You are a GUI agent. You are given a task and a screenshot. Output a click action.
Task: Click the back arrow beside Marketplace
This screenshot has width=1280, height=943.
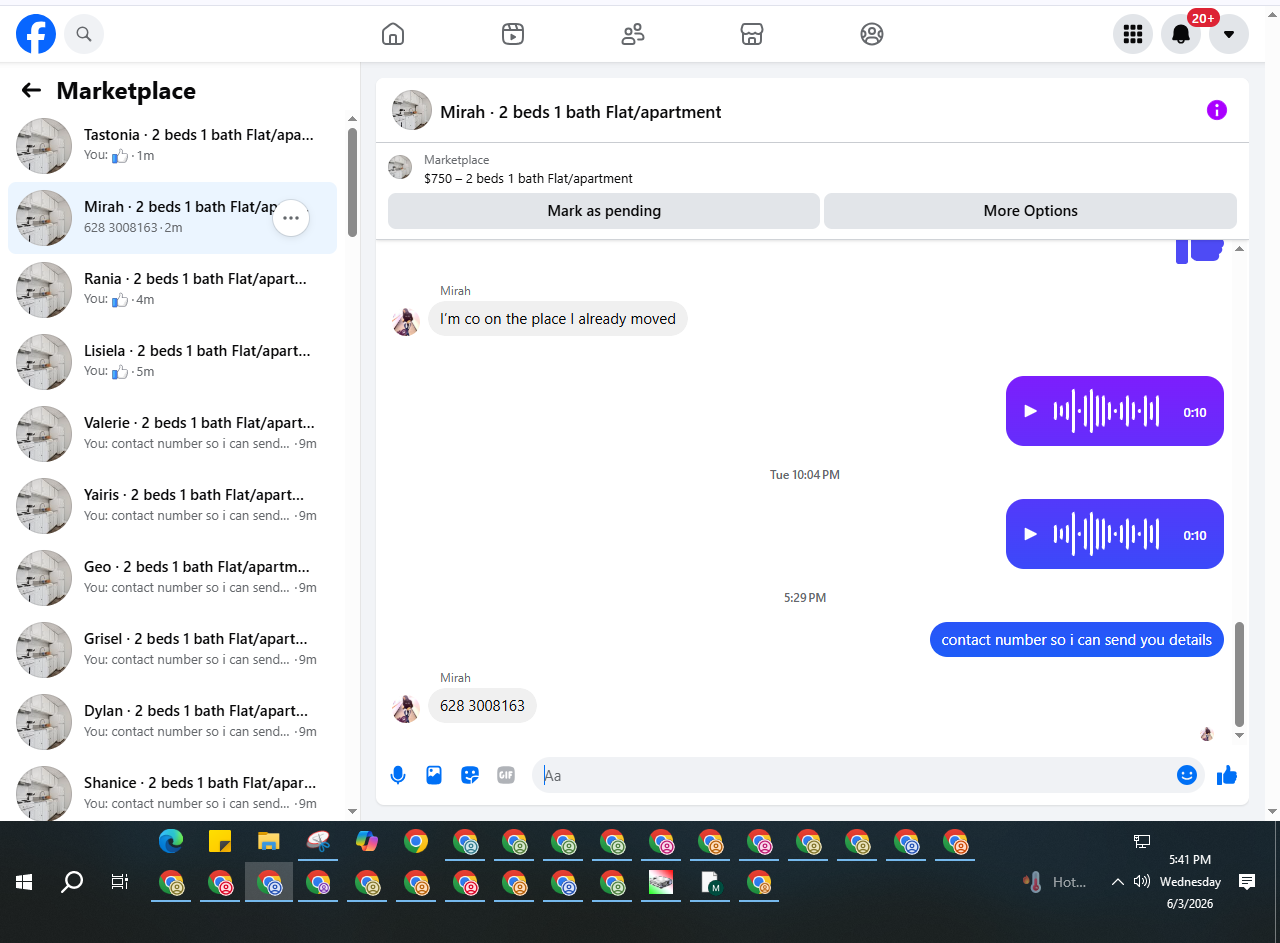point(31,91)
